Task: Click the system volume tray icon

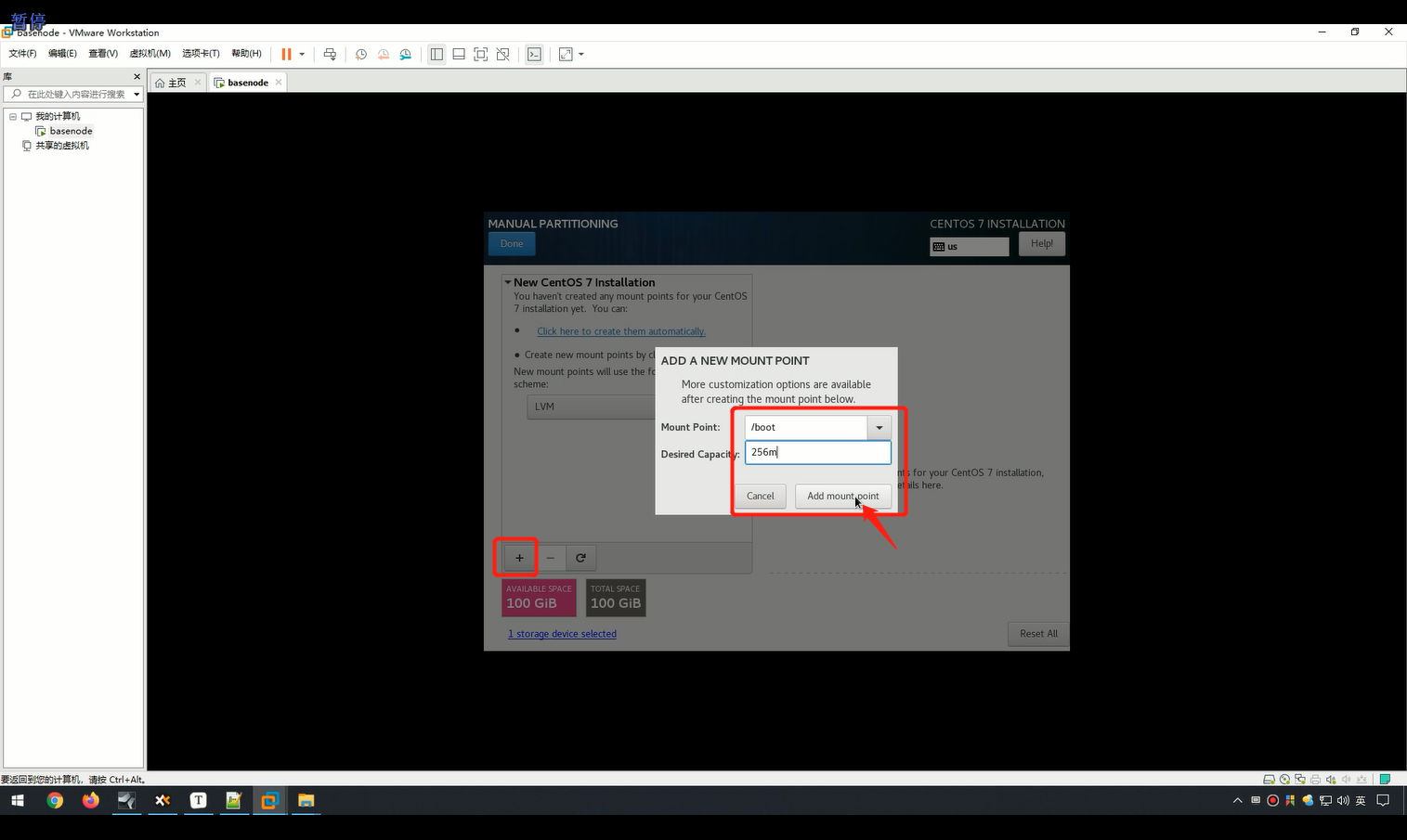Action: click(1343, 800)
